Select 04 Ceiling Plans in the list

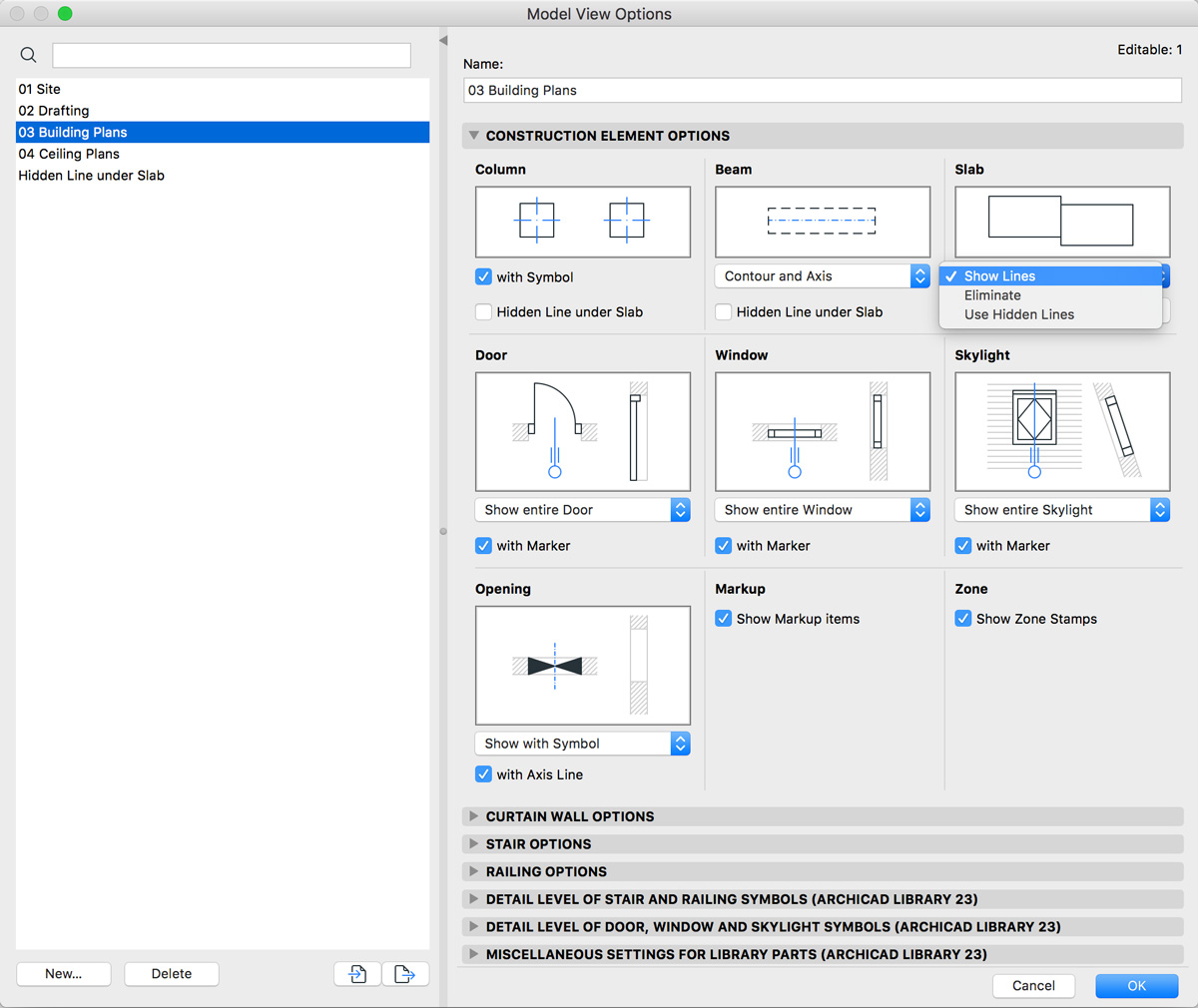pyautogui.click(x=69, y=154)
